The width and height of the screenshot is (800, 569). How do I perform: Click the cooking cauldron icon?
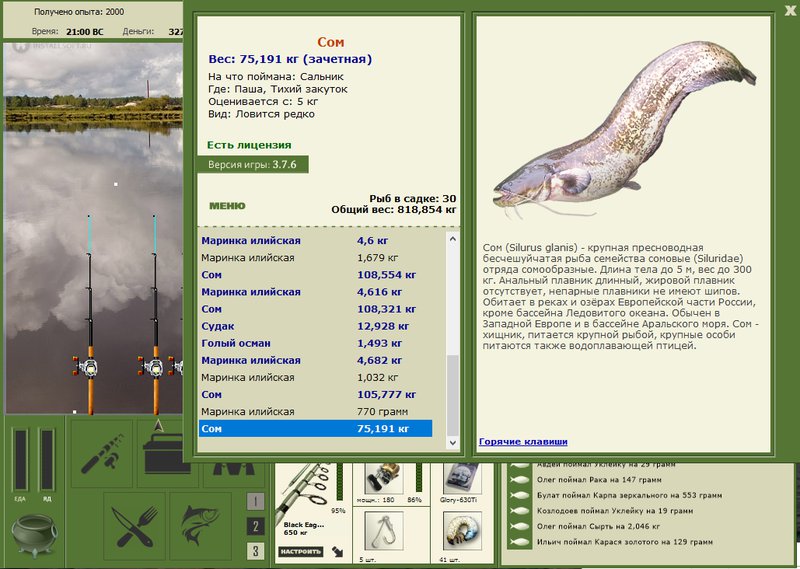34,535
